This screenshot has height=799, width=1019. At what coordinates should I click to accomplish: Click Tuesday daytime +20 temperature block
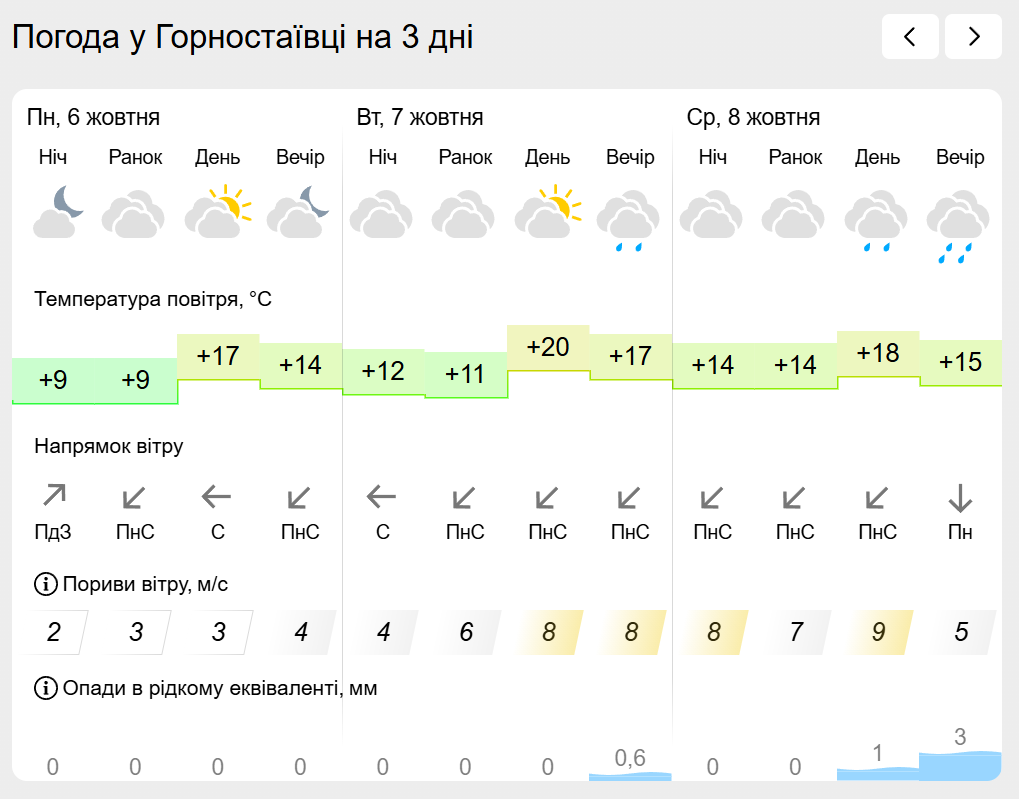pyautogui.click(x=548, y=348)
